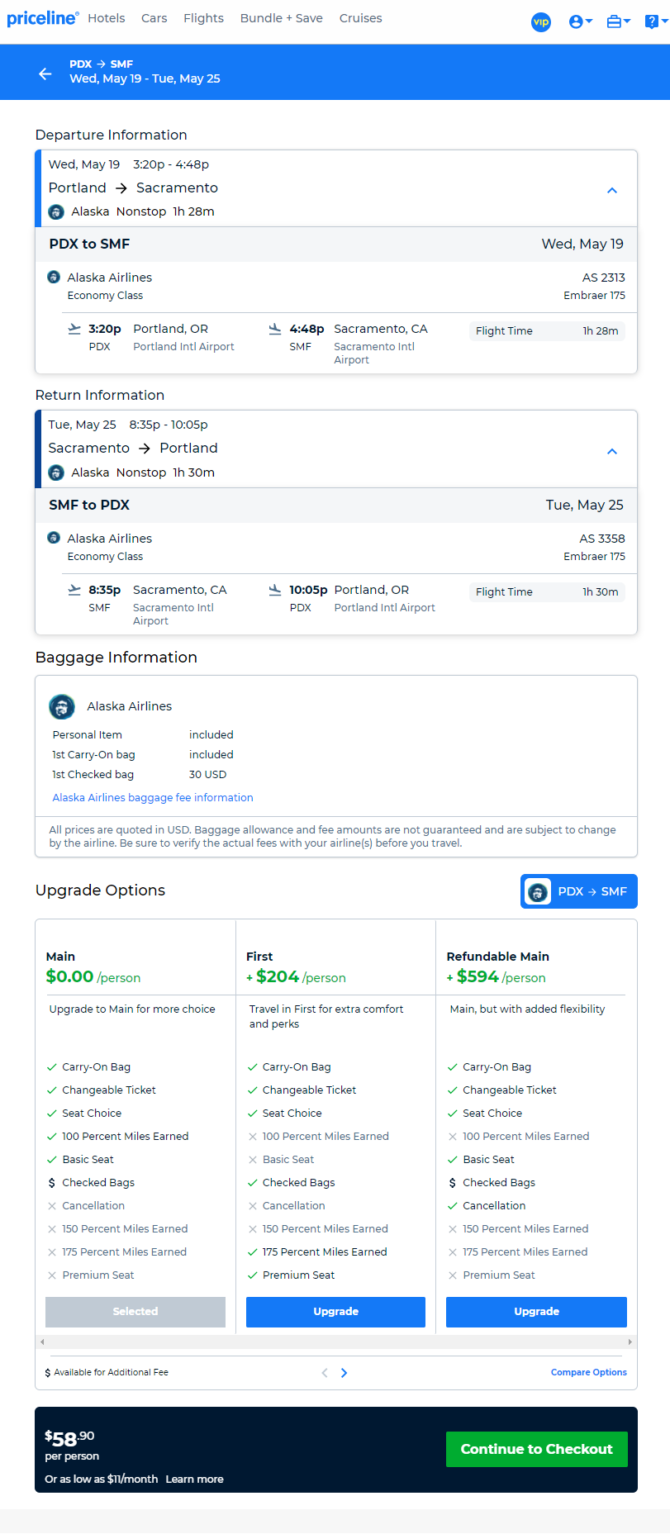The image size is (670, 1534).
Task: Open Bundle + Save
Action: click(281, 18)
